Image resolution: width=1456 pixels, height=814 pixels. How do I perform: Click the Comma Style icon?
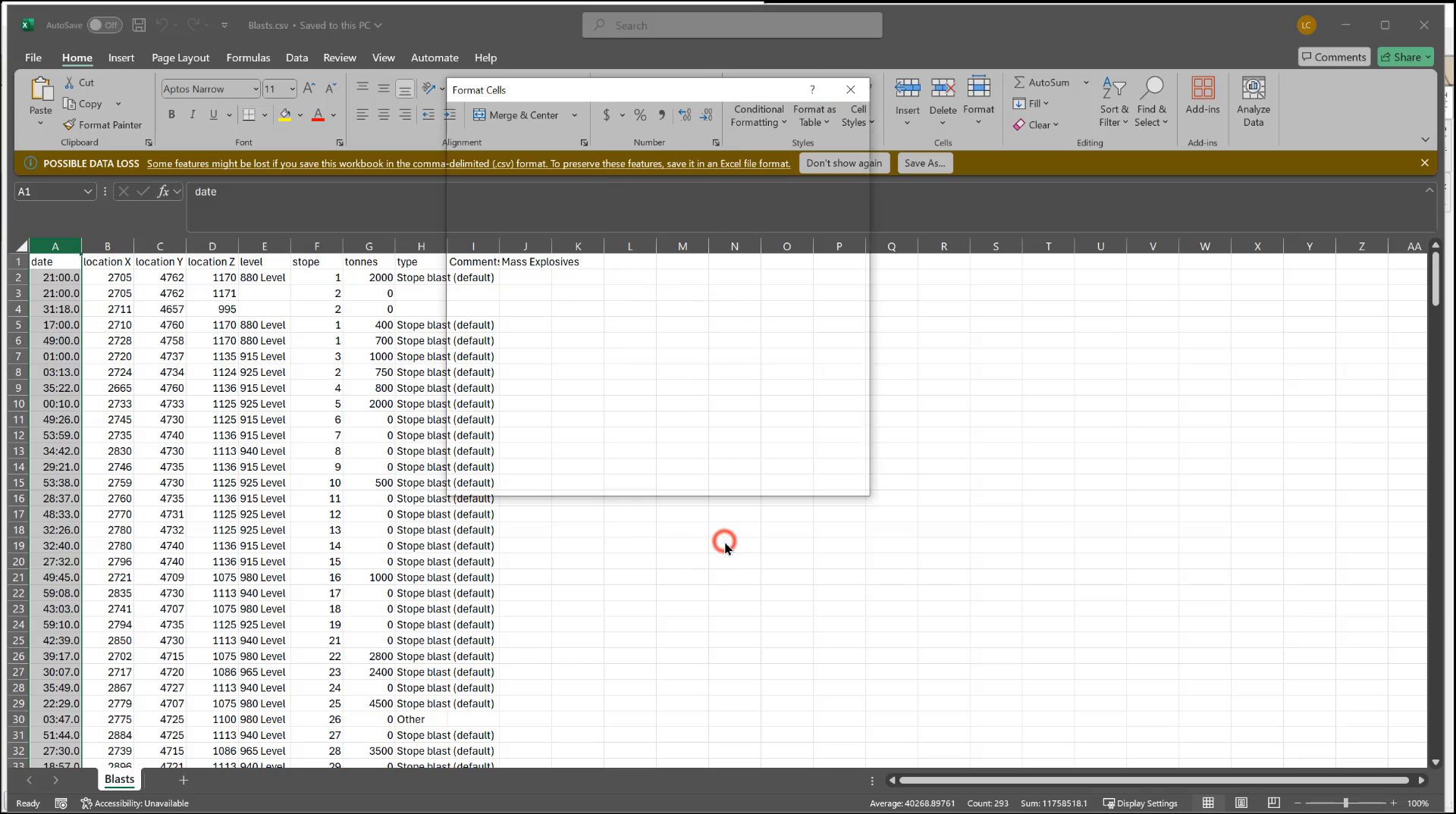click(662, 115)
